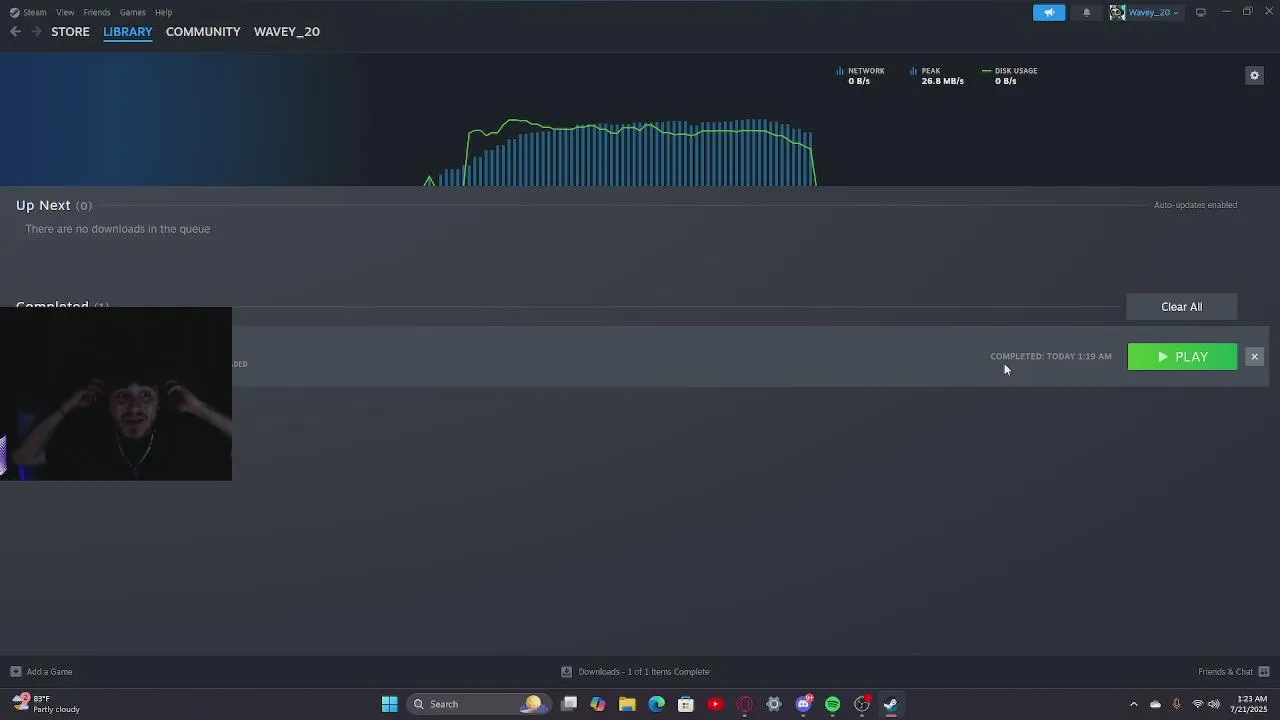
Task: Open the WAVEY_20 profile tab
Action: click(x=287, y=32)
